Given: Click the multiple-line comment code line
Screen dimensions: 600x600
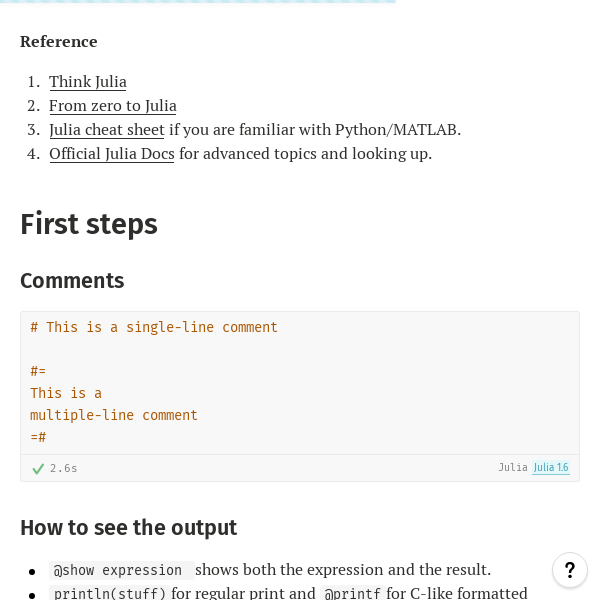Looking at the screenshot, I should pos(114,416).
